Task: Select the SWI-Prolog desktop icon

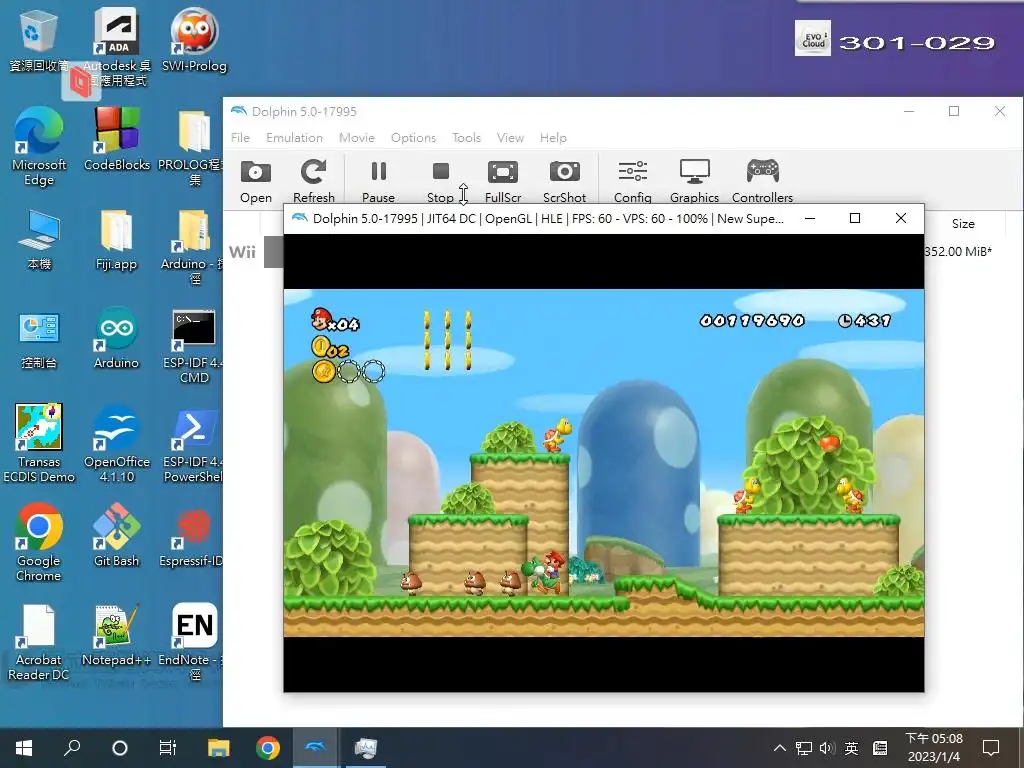Action: coord(194,40)
